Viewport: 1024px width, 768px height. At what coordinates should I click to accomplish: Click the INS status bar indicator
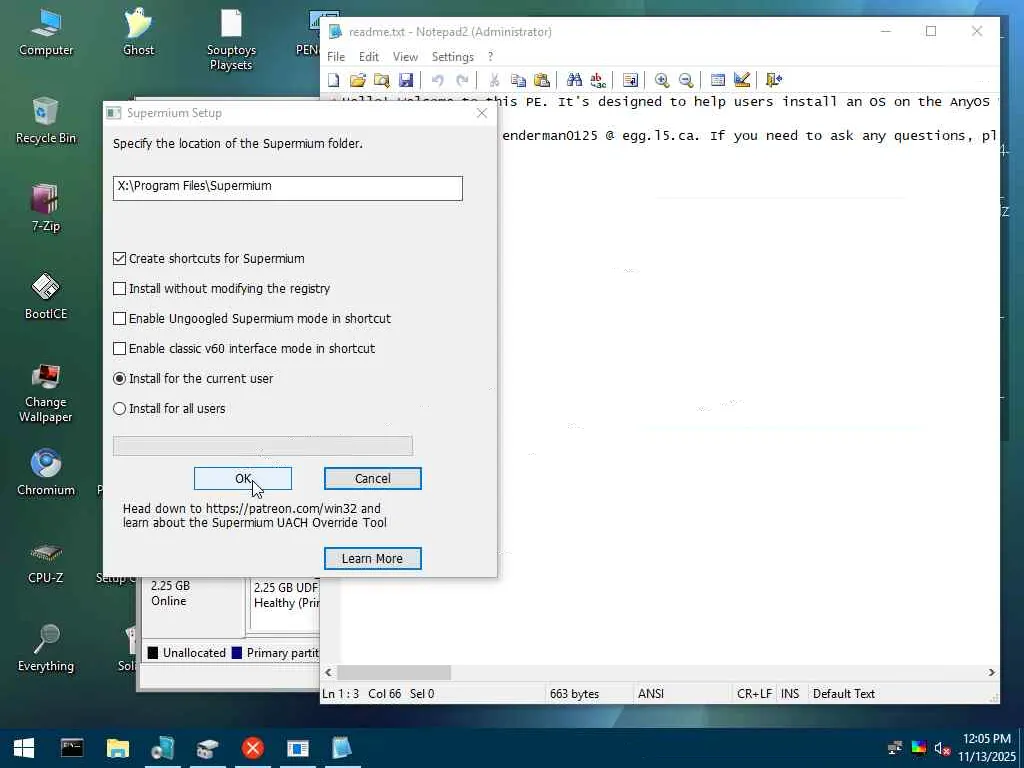point(790,694)
